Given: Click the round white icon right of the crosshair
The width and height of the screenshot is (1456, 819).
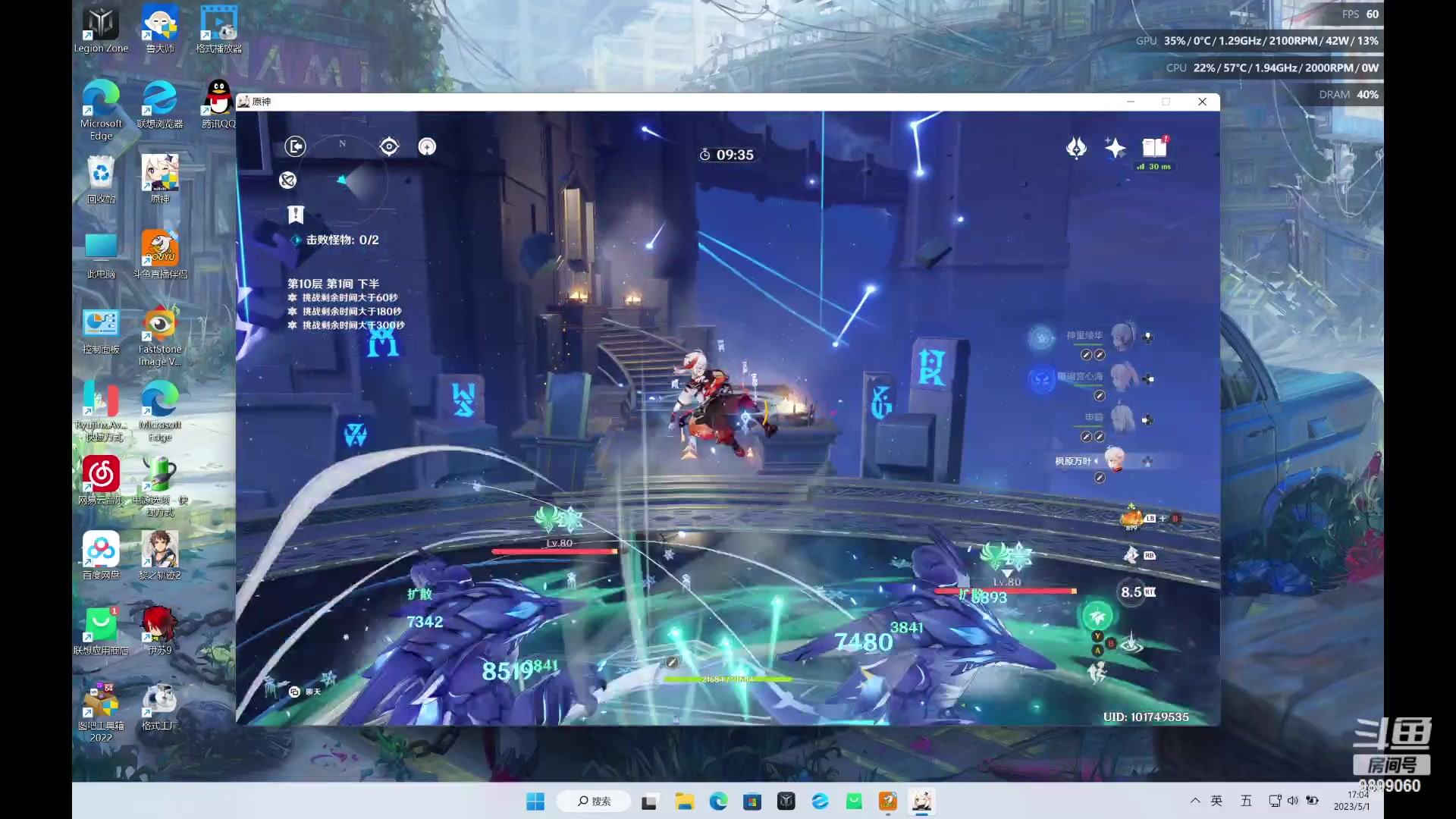Looking at the screenshot, I should [427, 146].
